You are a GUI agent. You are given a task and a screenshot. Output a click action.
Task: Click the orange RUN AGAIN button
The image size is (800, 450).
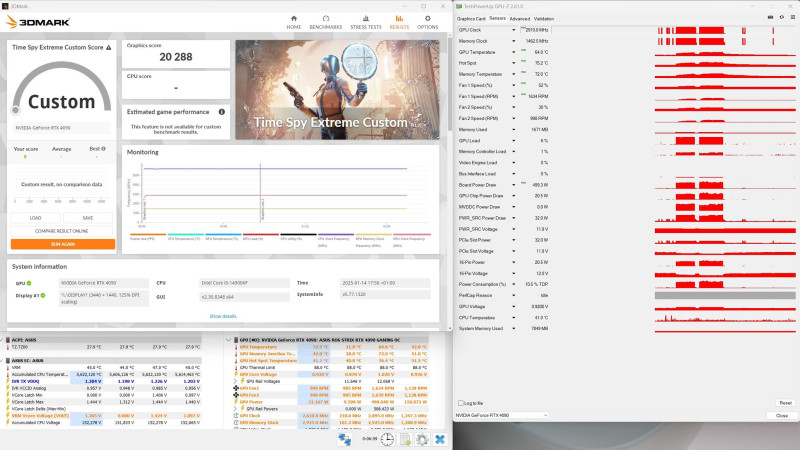63,244
